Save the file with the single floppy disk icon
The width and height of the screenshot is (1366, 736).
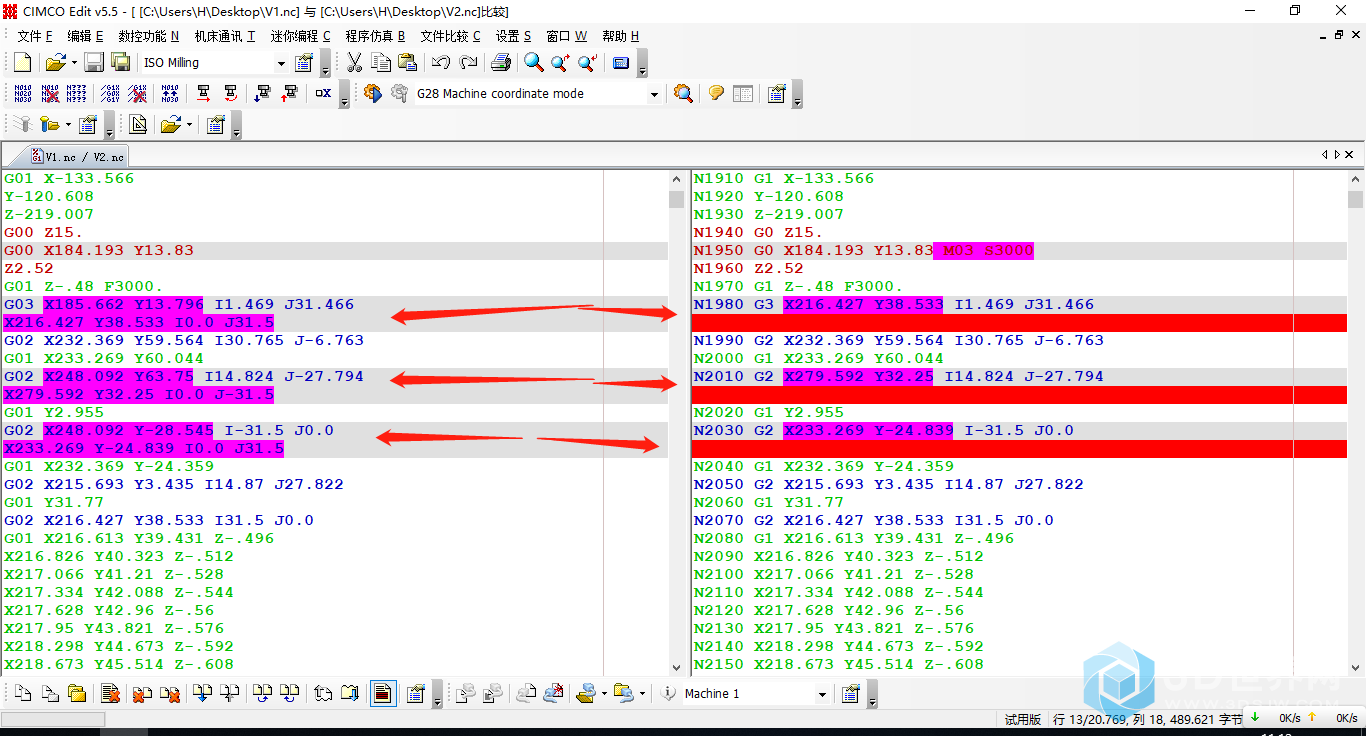point(94,62)
